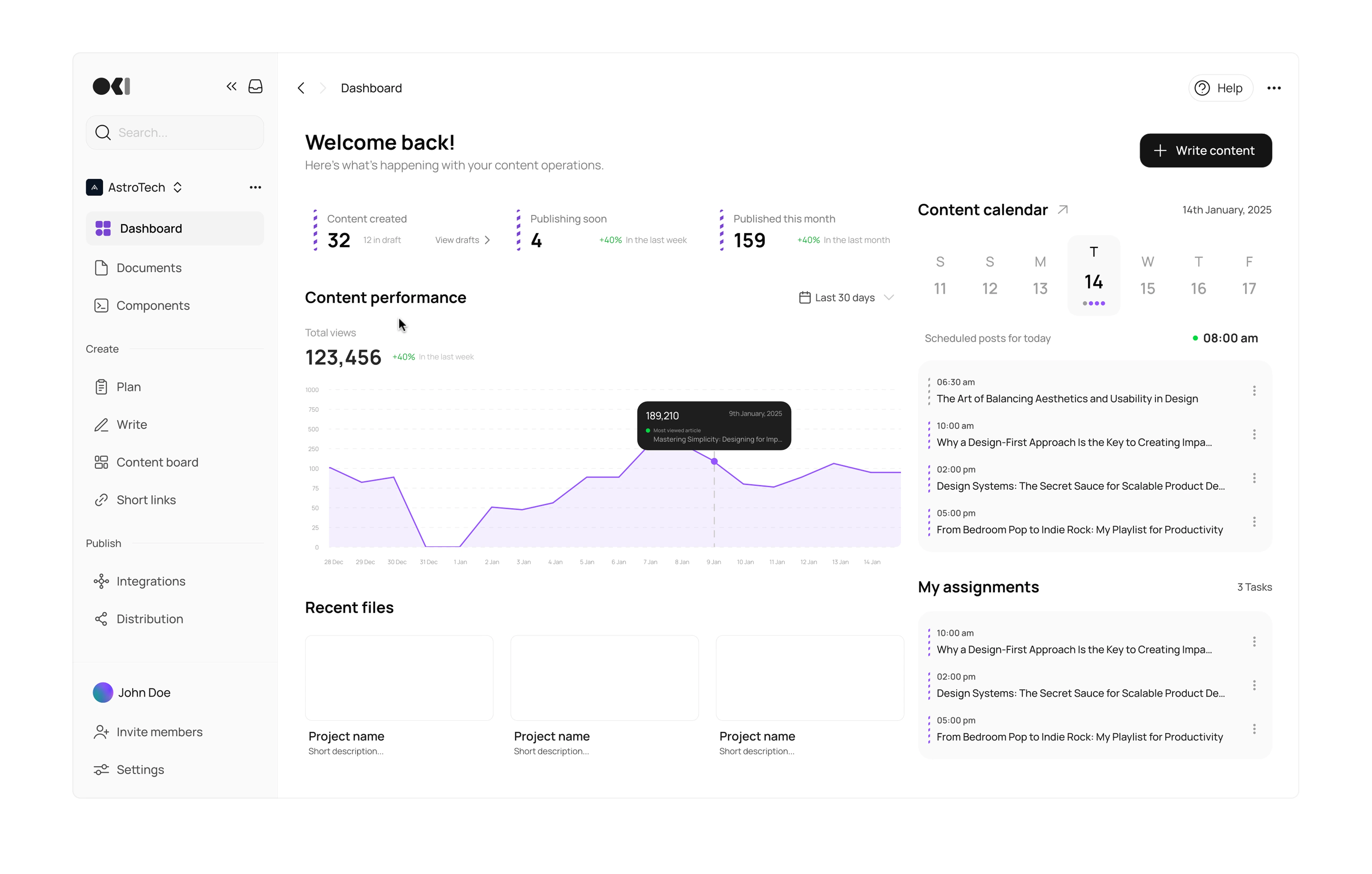Click View drafts link

[463, 240]
